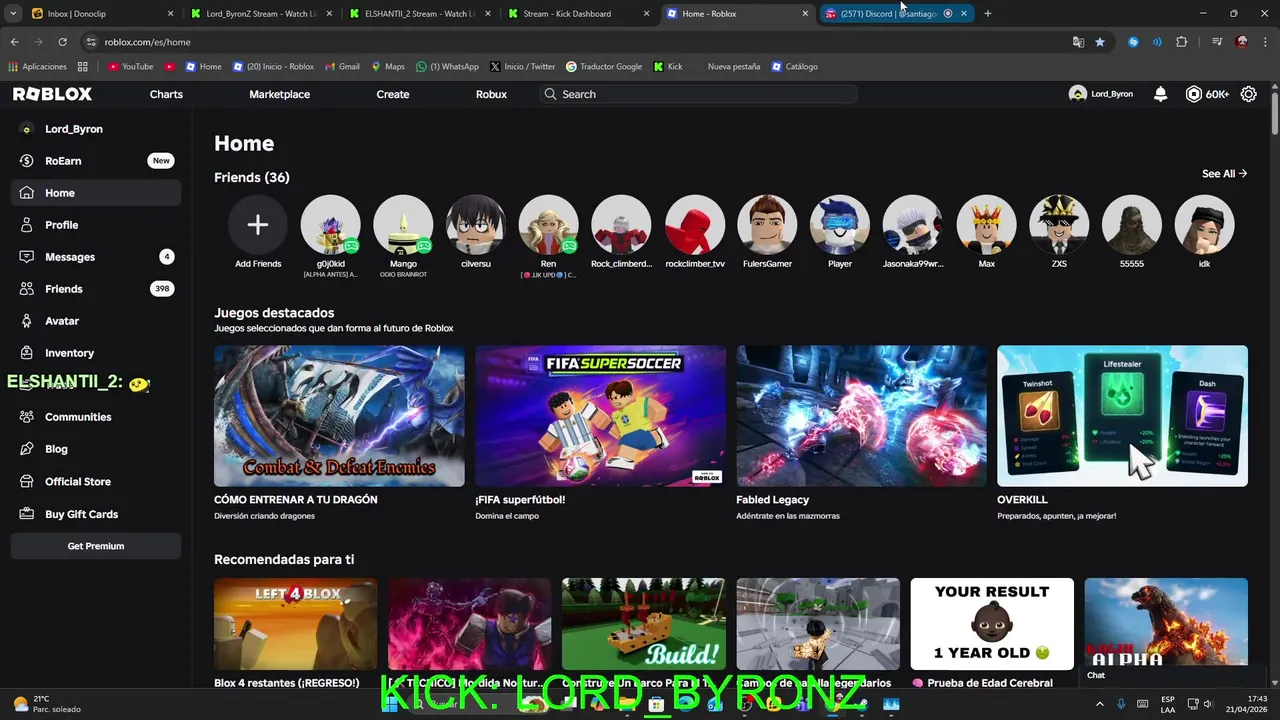Switch to the Discord tab

[x=896, y=14]
